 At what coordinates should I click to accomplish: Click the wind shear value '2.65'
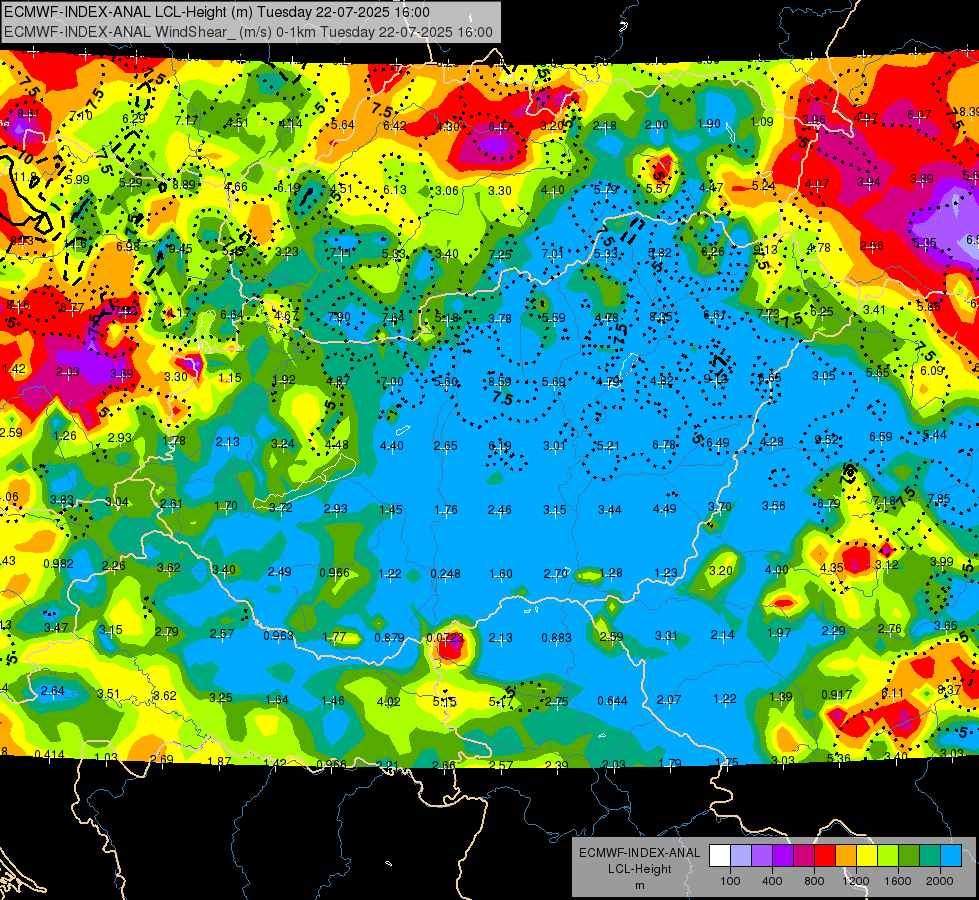(446, 446)
